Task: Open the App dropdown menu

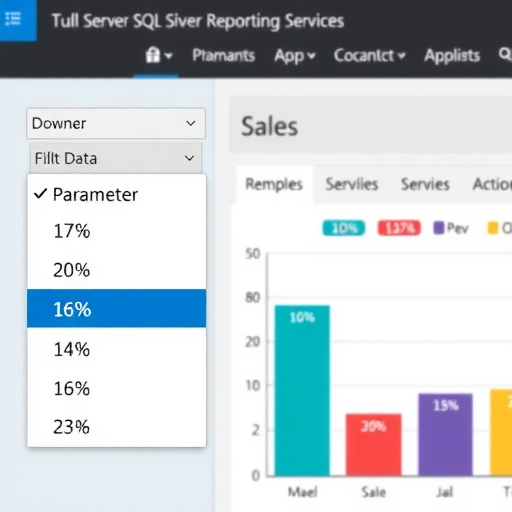Action: 295,56
